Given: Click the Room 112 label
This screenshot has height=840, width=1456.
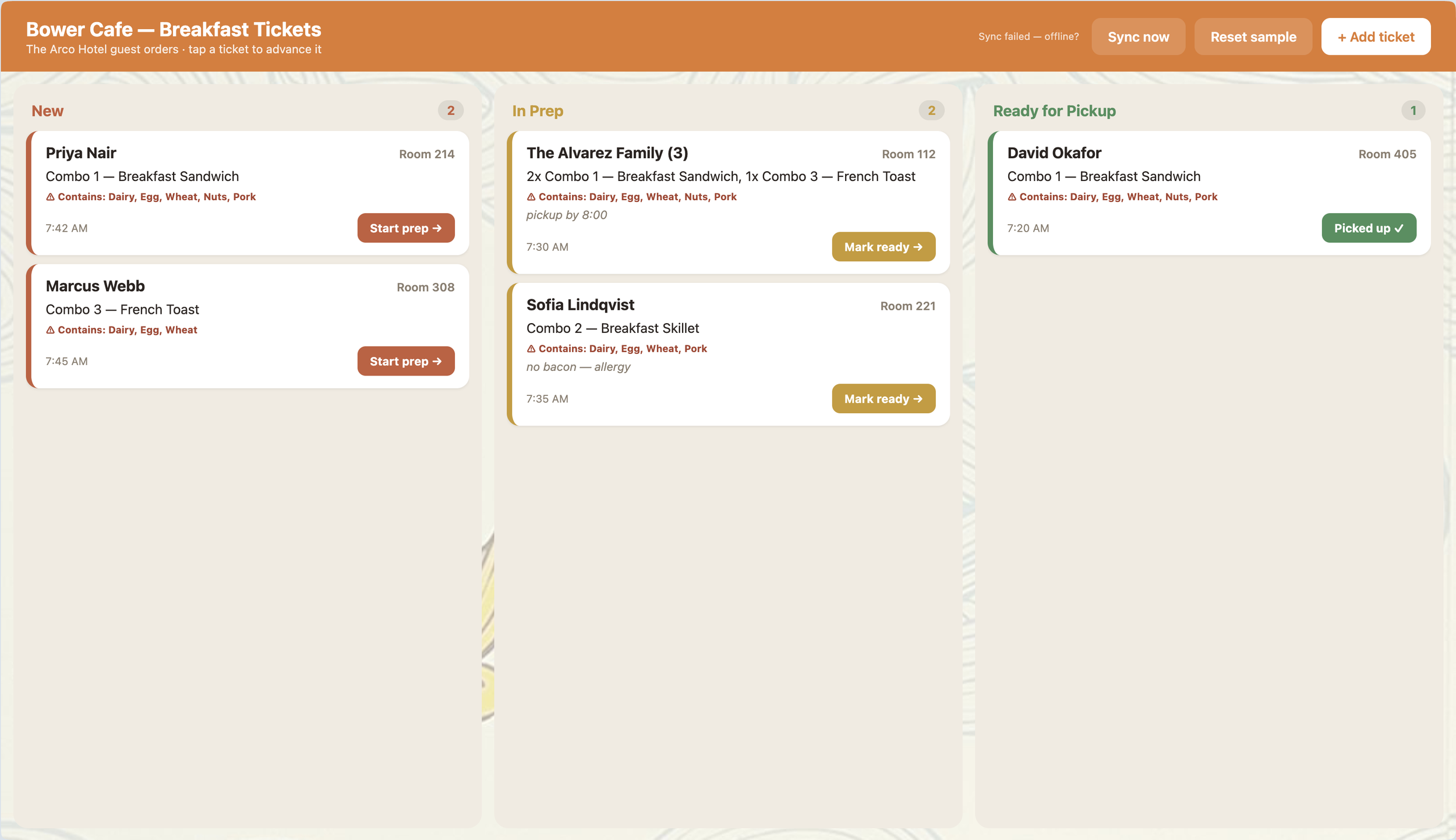Looking at the screenshot, I should point(908,154).
